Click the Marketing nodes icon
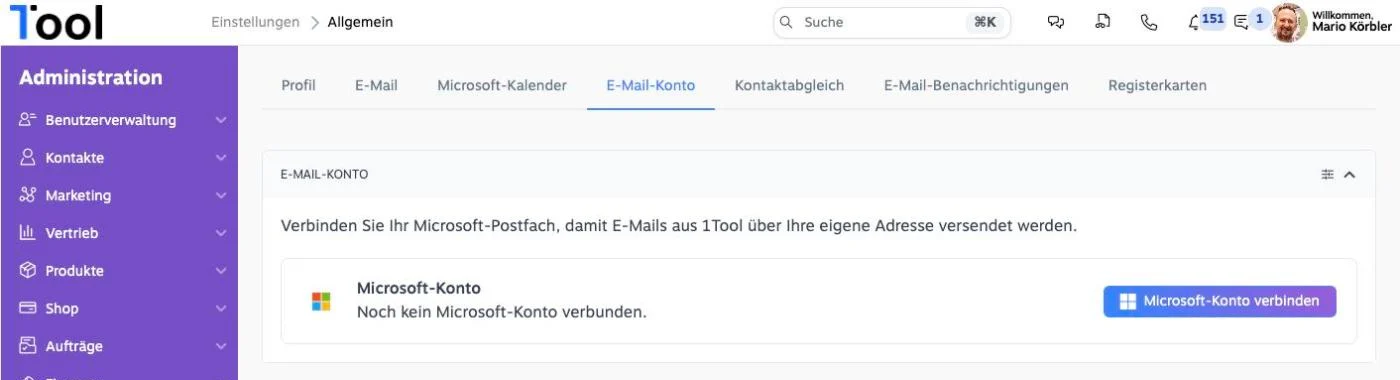 pyautogui.click(x=27, y=196)
